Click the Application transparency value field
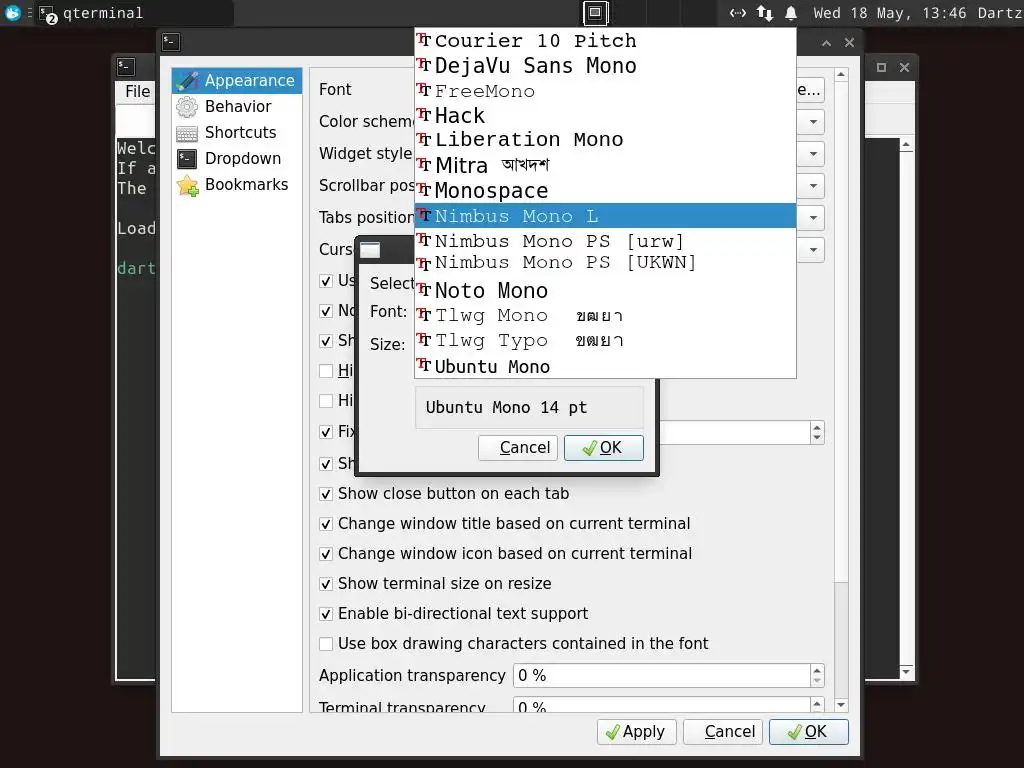This screenshot has width=1024, height=768. 662,676
